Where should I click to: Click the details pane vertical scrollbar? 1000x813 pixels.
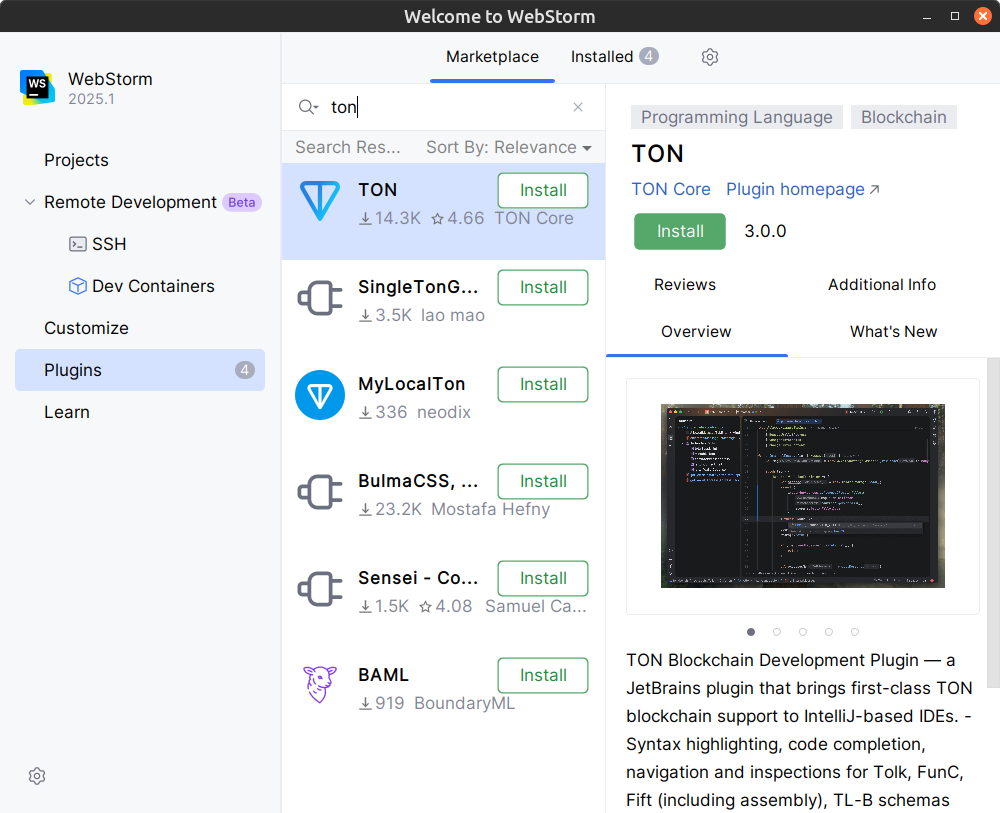993,523
